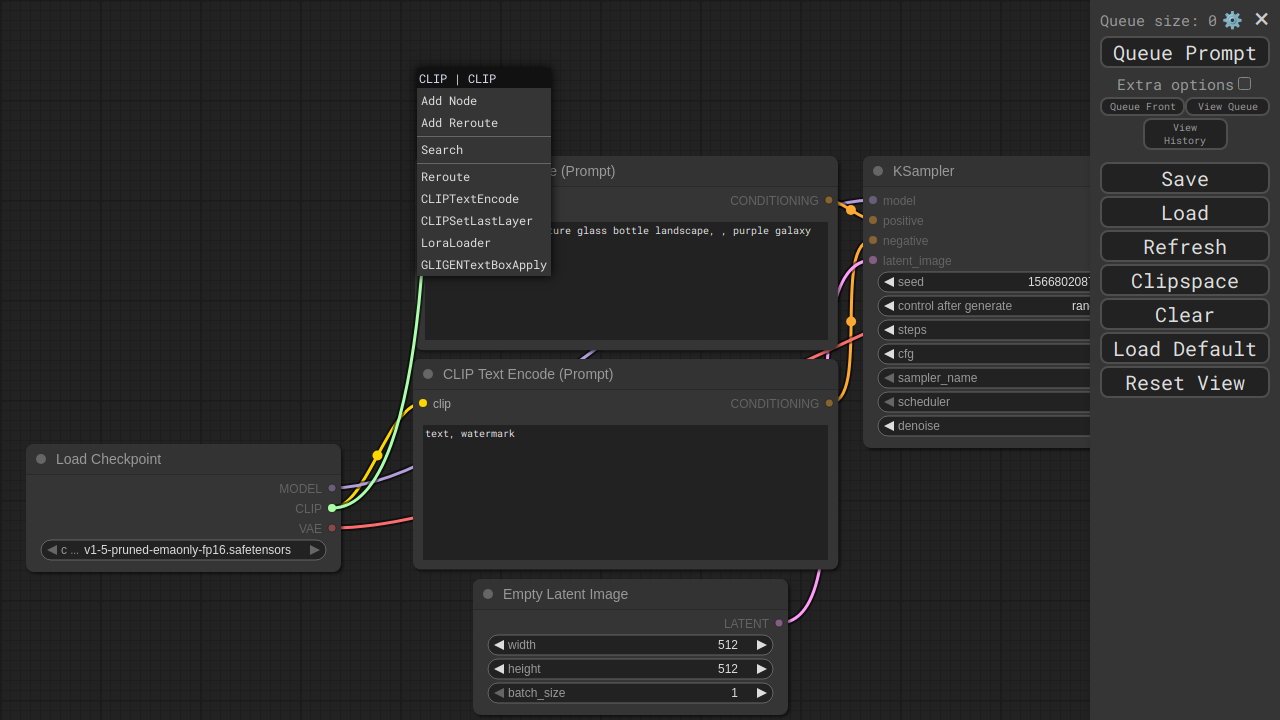Click the Load Default button
This screenshot has width=1280, height=720.
point(1184,349)
